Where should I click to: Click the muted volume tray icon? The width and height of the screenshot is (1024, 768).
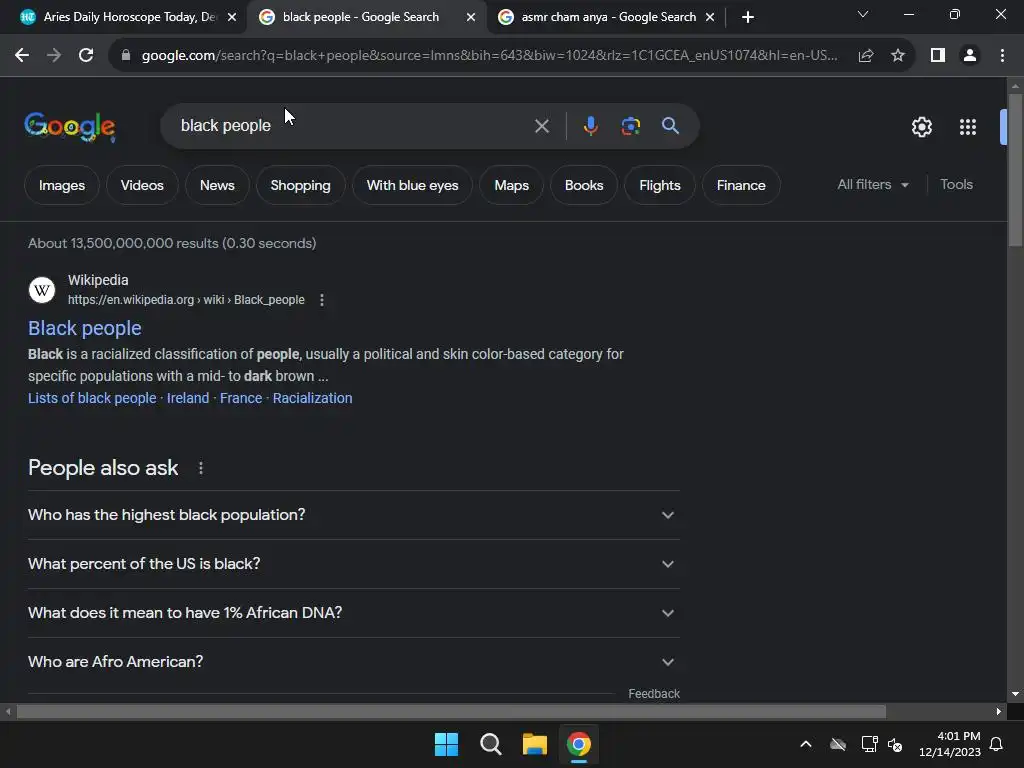(895, 744)
